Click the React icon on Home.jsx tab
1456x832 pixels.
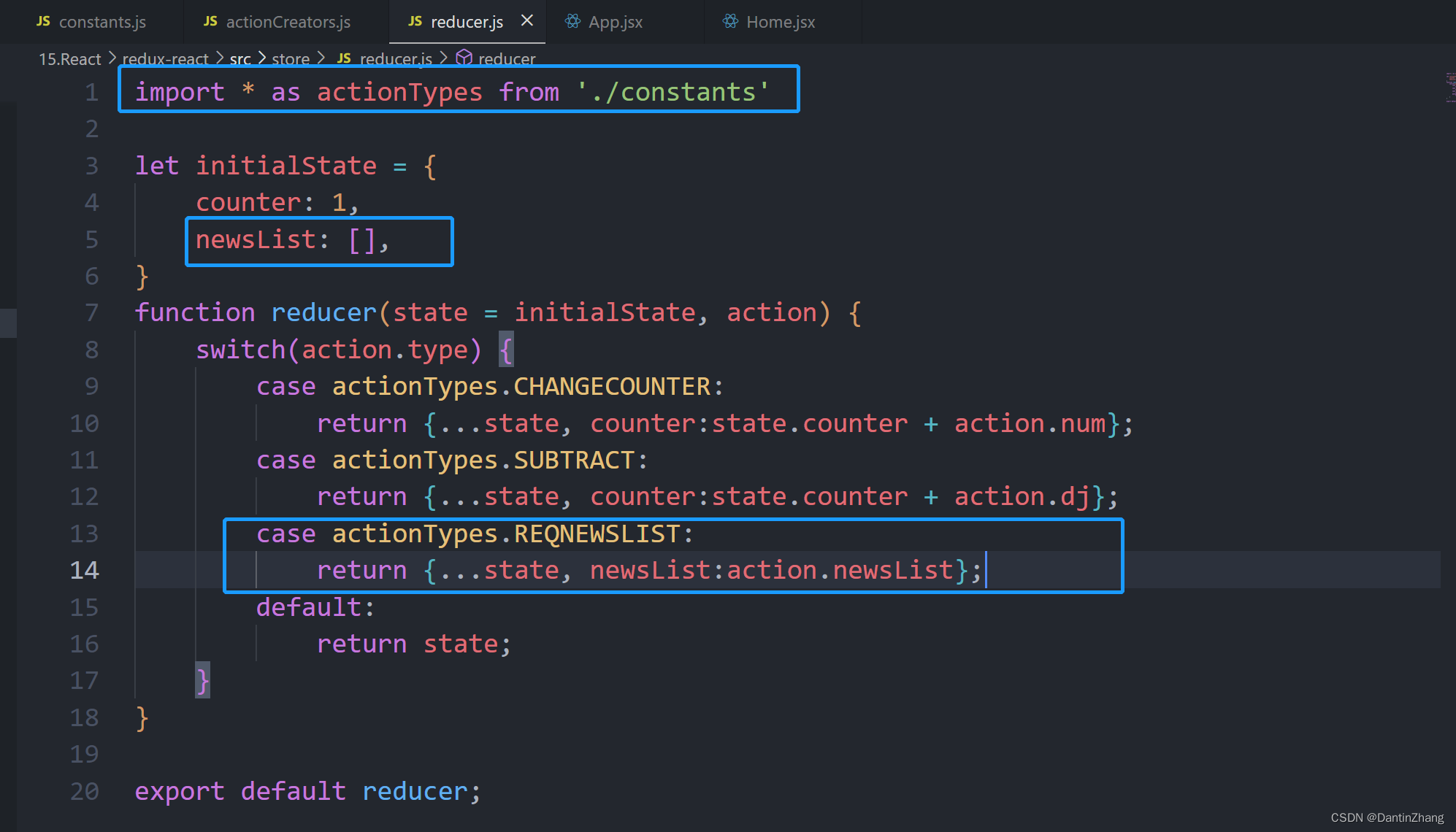point(729,21)
